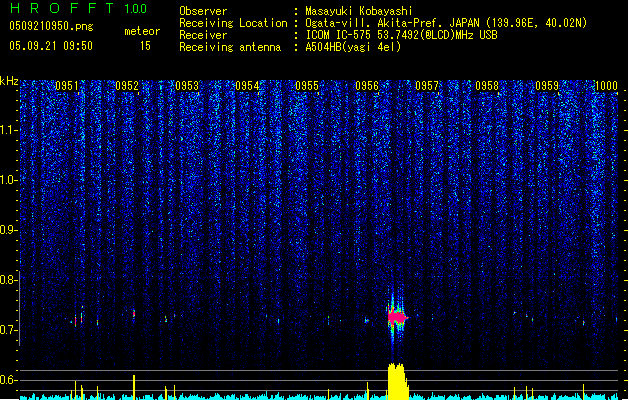Click the Observer label
The width and height of the screenshot is (629, 400).
coord(203,11)
